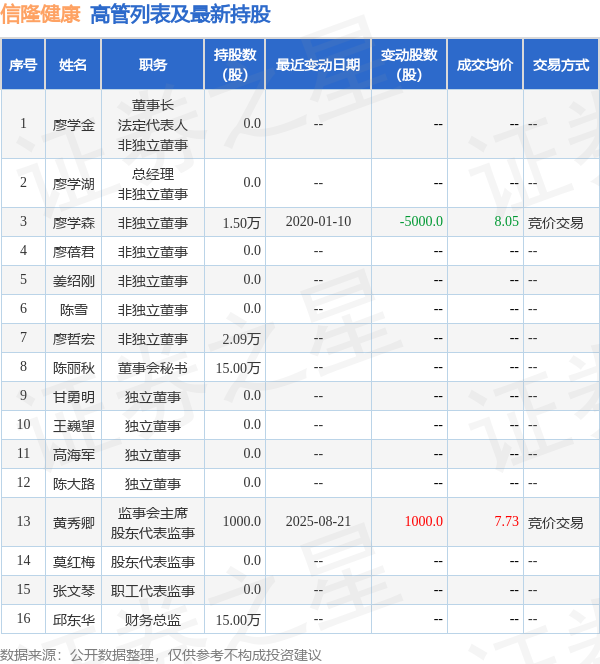Viewport: 600px width, 664px height.
Task: Click the 董事会秘书 position cell
Action: click(x=152, y=368)
